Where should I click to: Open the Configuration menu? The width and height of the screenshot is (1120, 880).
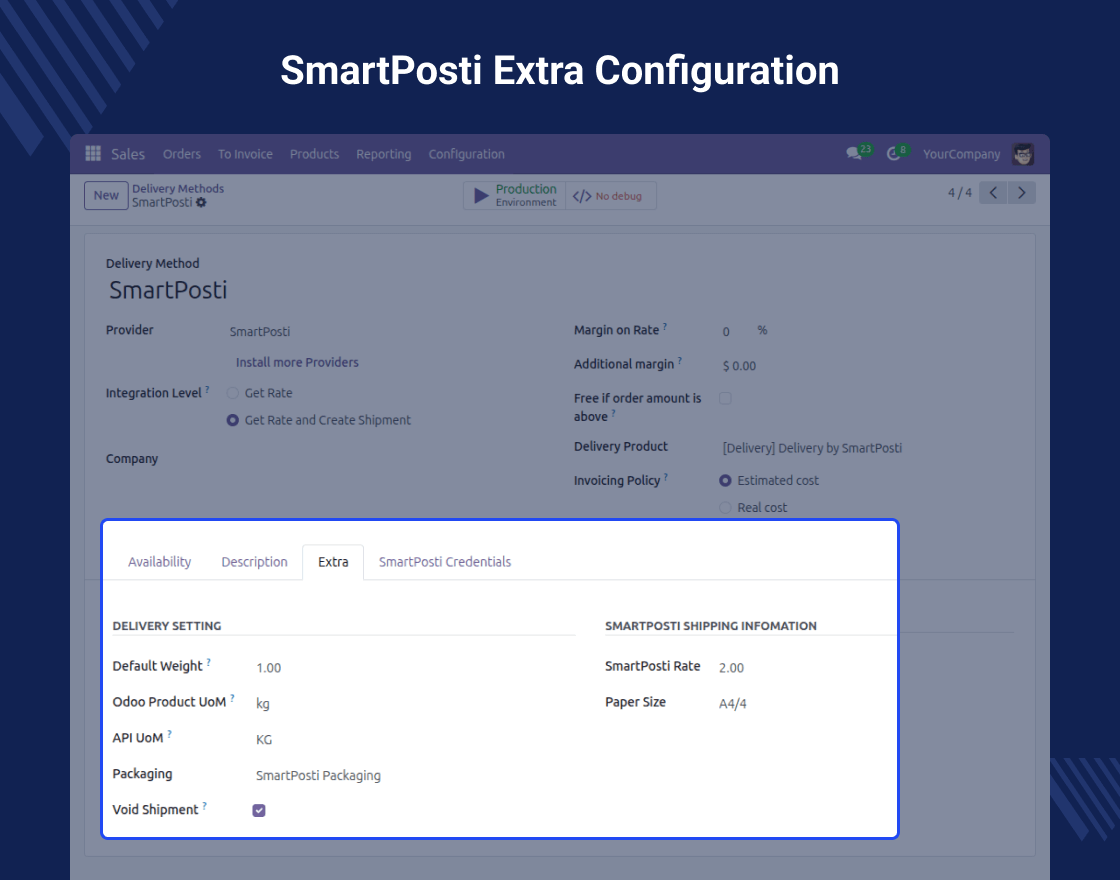coord(466,154)
